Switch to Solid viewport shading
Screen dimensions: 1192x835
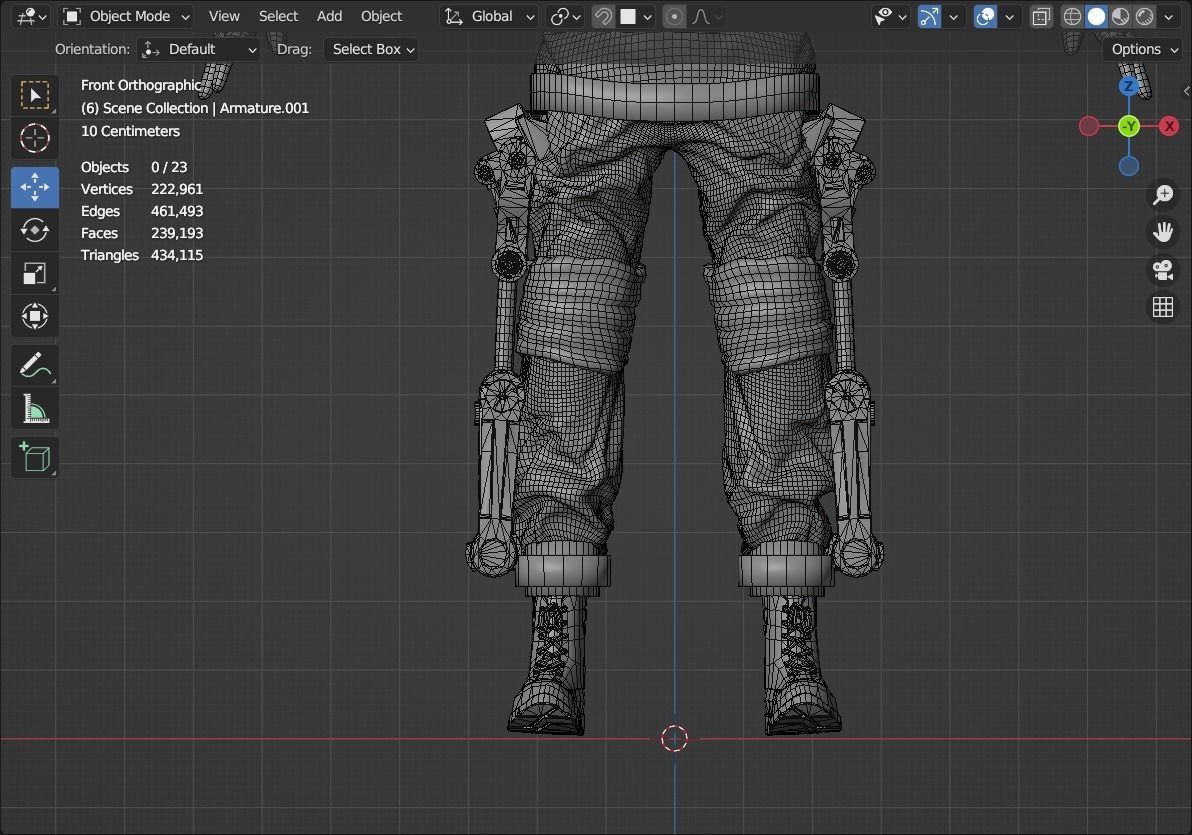click(x=1096, y=16)
